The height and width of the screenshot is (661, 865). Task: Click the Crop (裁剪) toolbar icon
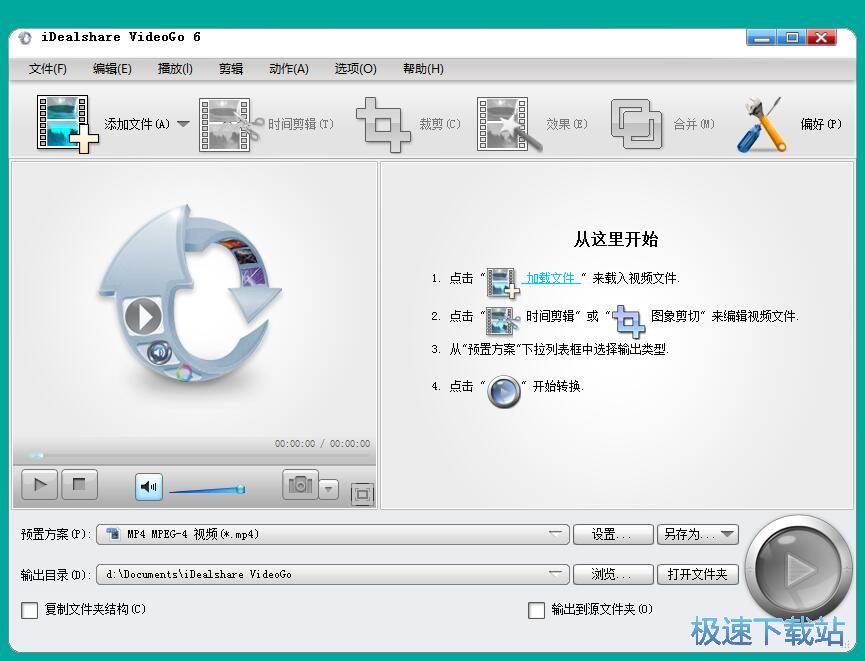(383, 125)
